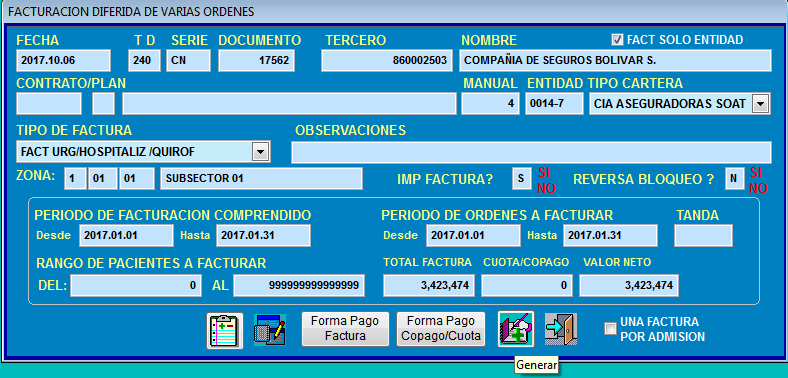Select the FECHA field 2017.10.06
The width and height of the screenshot is (788, 378).
pos(63,60)
